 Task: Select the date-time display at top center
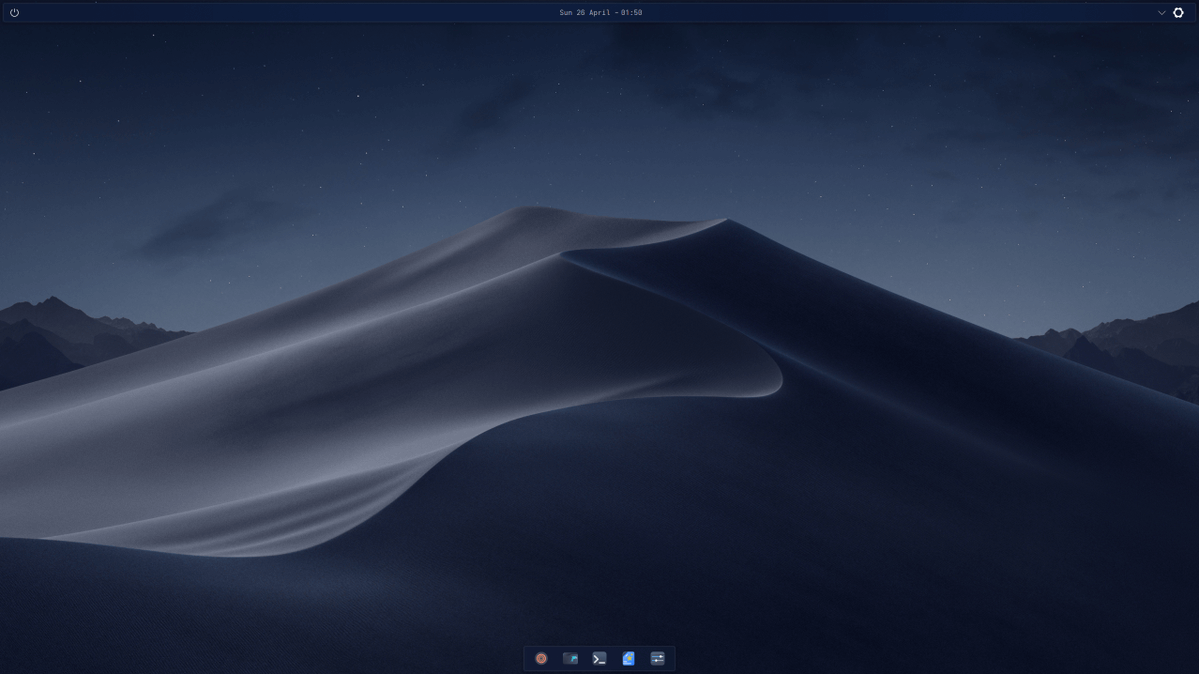coord(599,11)
